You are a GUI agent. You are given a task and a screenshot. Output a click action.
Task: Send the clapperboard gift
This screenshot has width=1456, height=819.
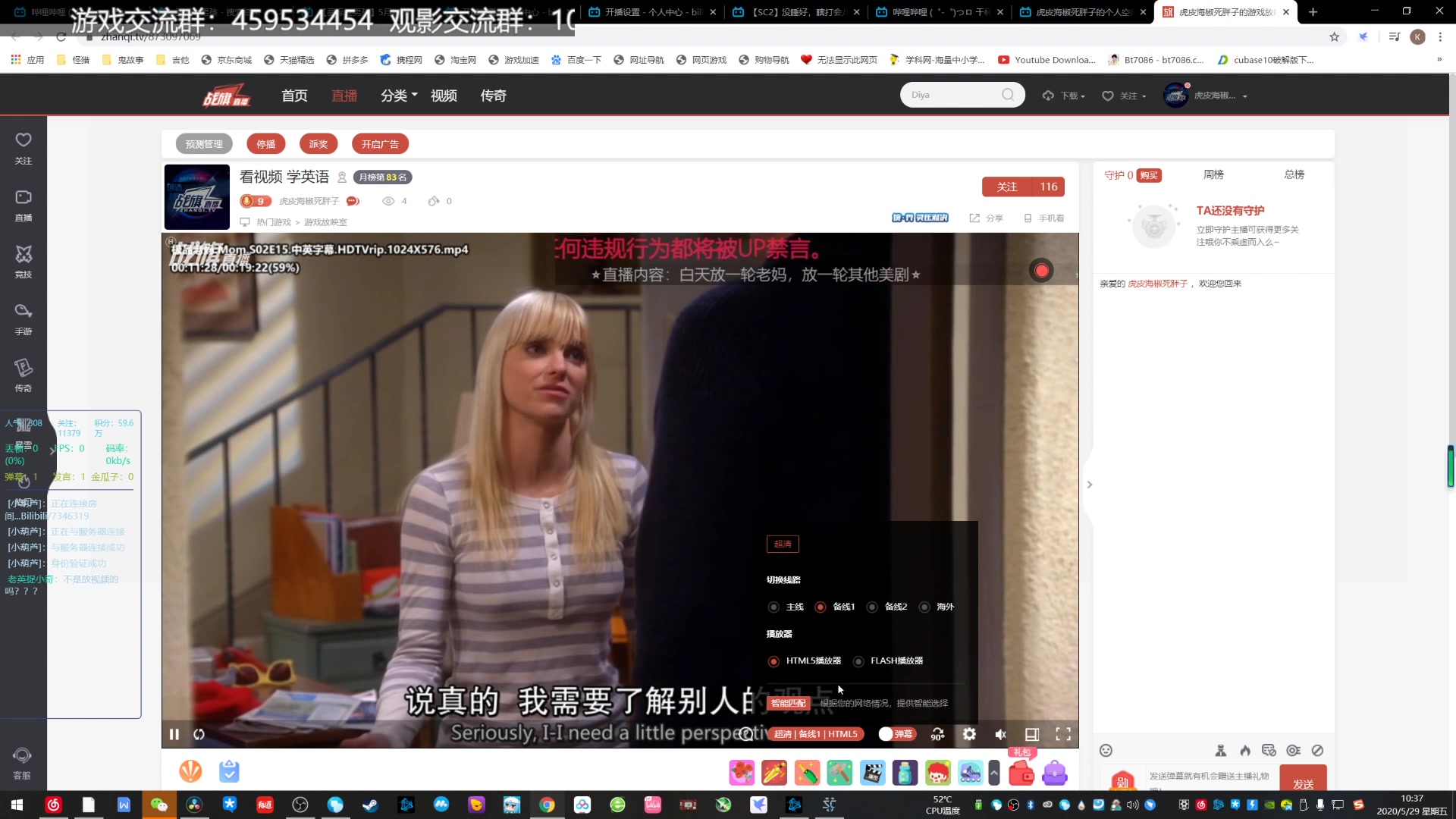872,773
